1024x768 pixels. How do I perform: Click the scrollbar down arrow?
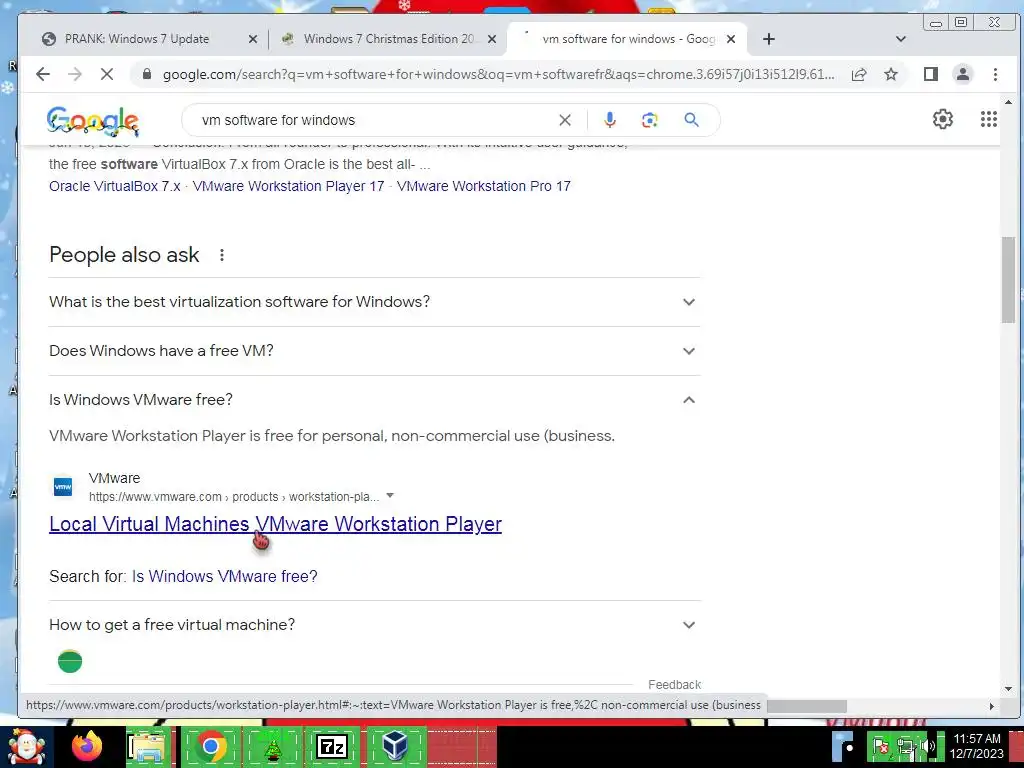[1008, 688]
